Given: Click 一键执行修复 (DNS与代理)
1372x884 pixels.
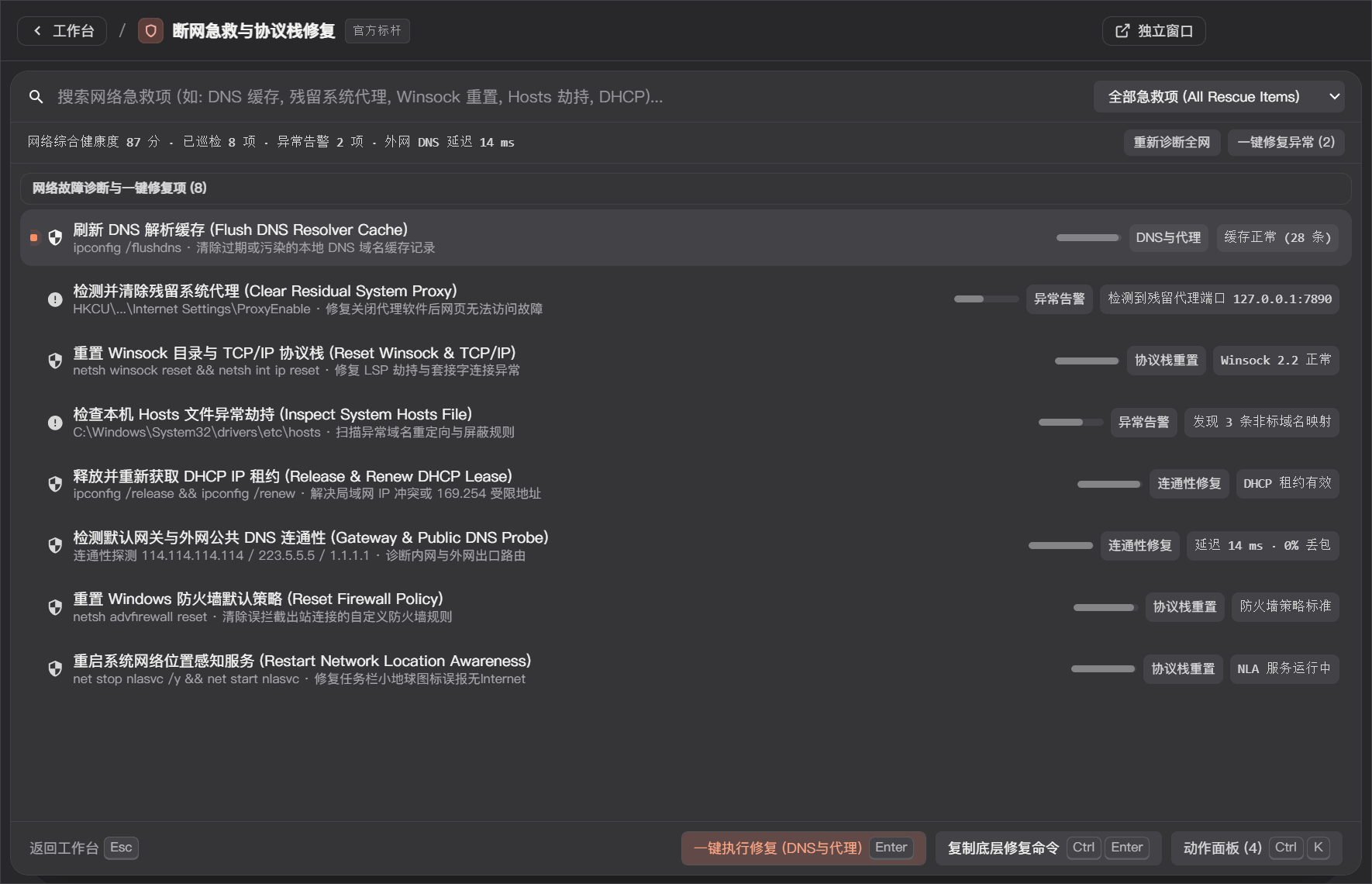Looking at the screenshot, I should pos(804,848).
